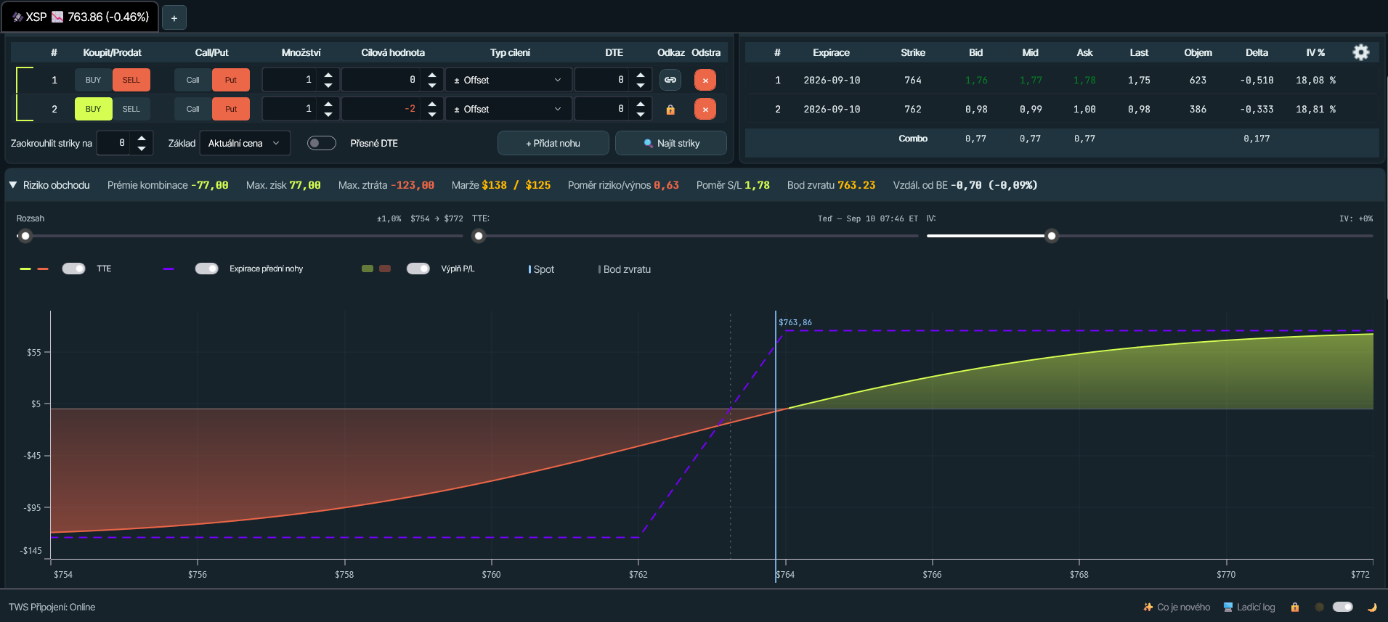Increase quantity stepper for leg 1

[x=328, y=75]
